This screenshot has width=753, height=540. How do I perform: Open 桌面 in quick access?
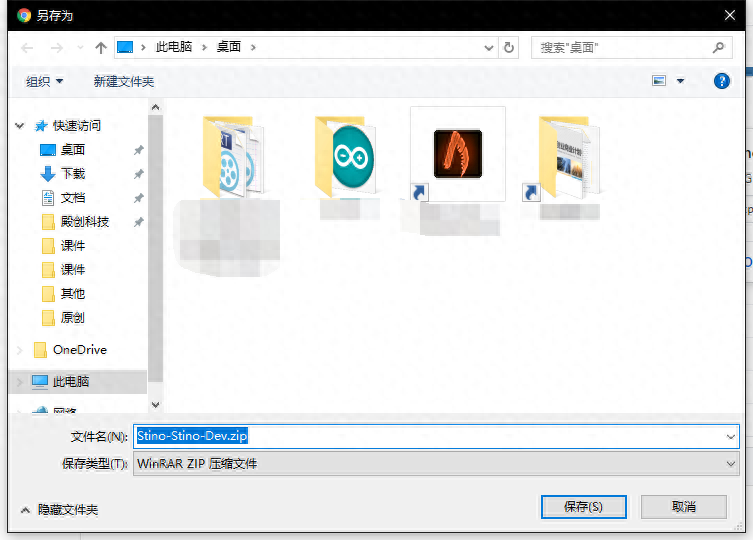tap(73, 149)
